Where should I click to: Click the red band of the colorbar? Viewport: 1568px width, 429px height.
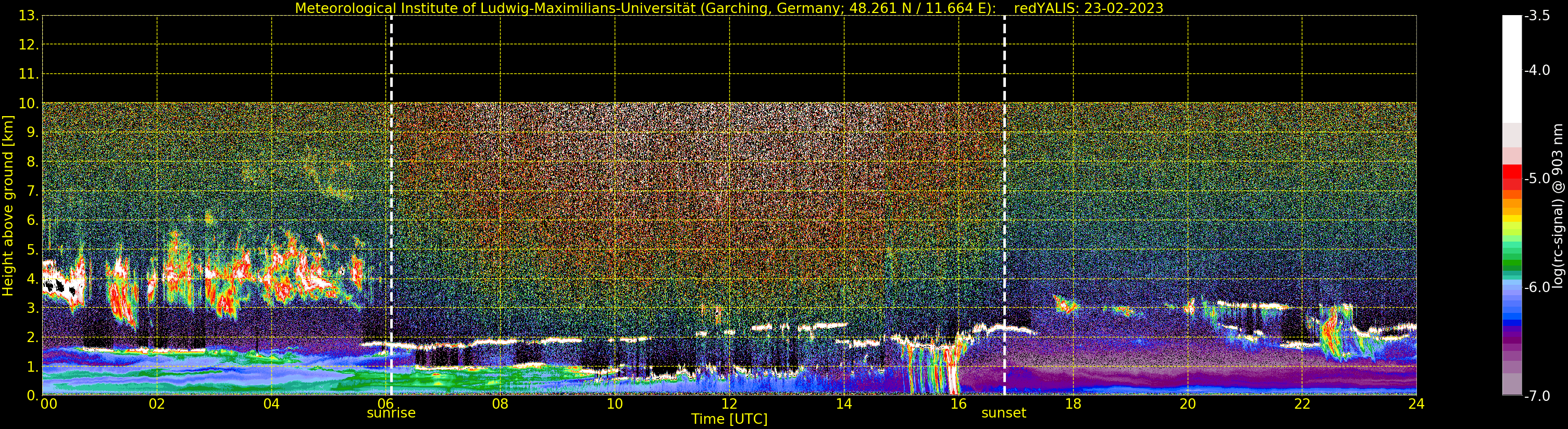1512,177
